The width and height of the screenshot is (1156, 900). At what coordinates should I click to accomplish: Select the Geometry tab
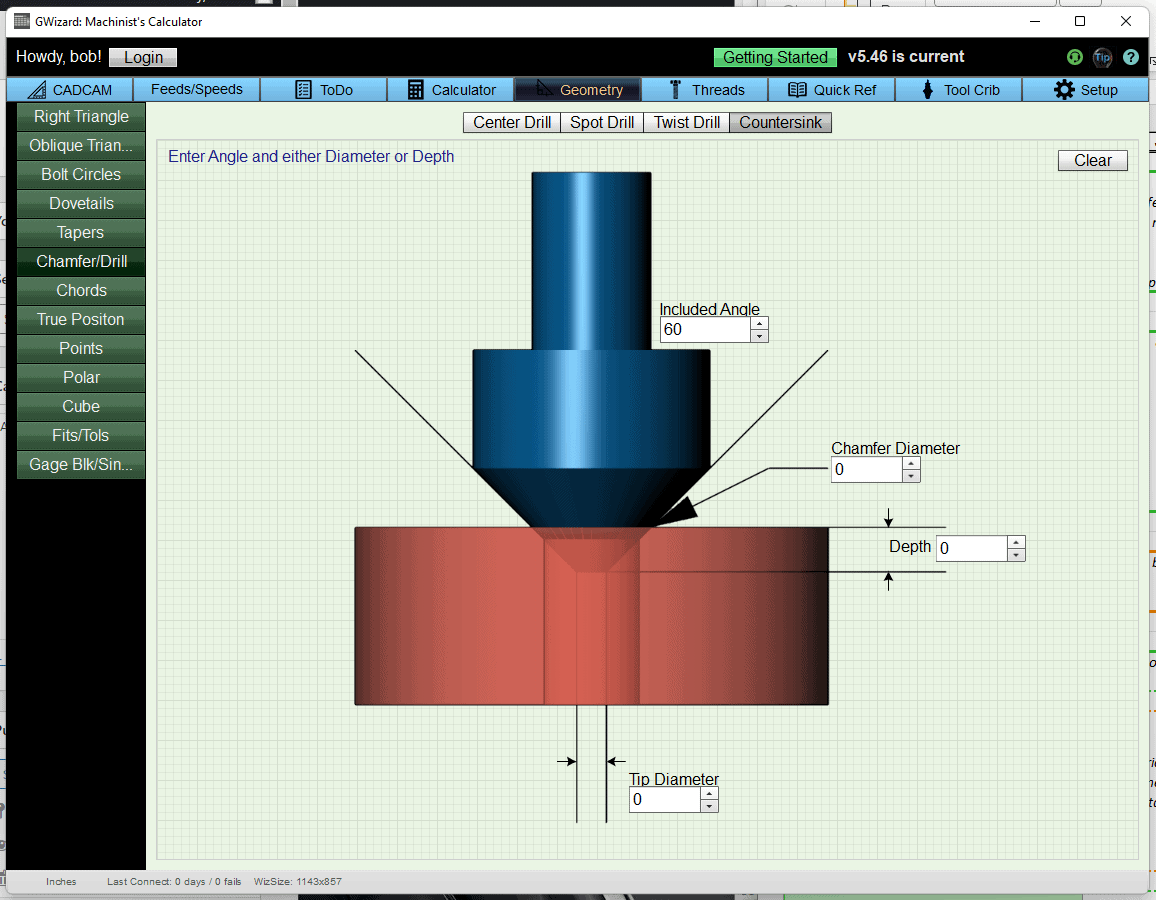577,89
